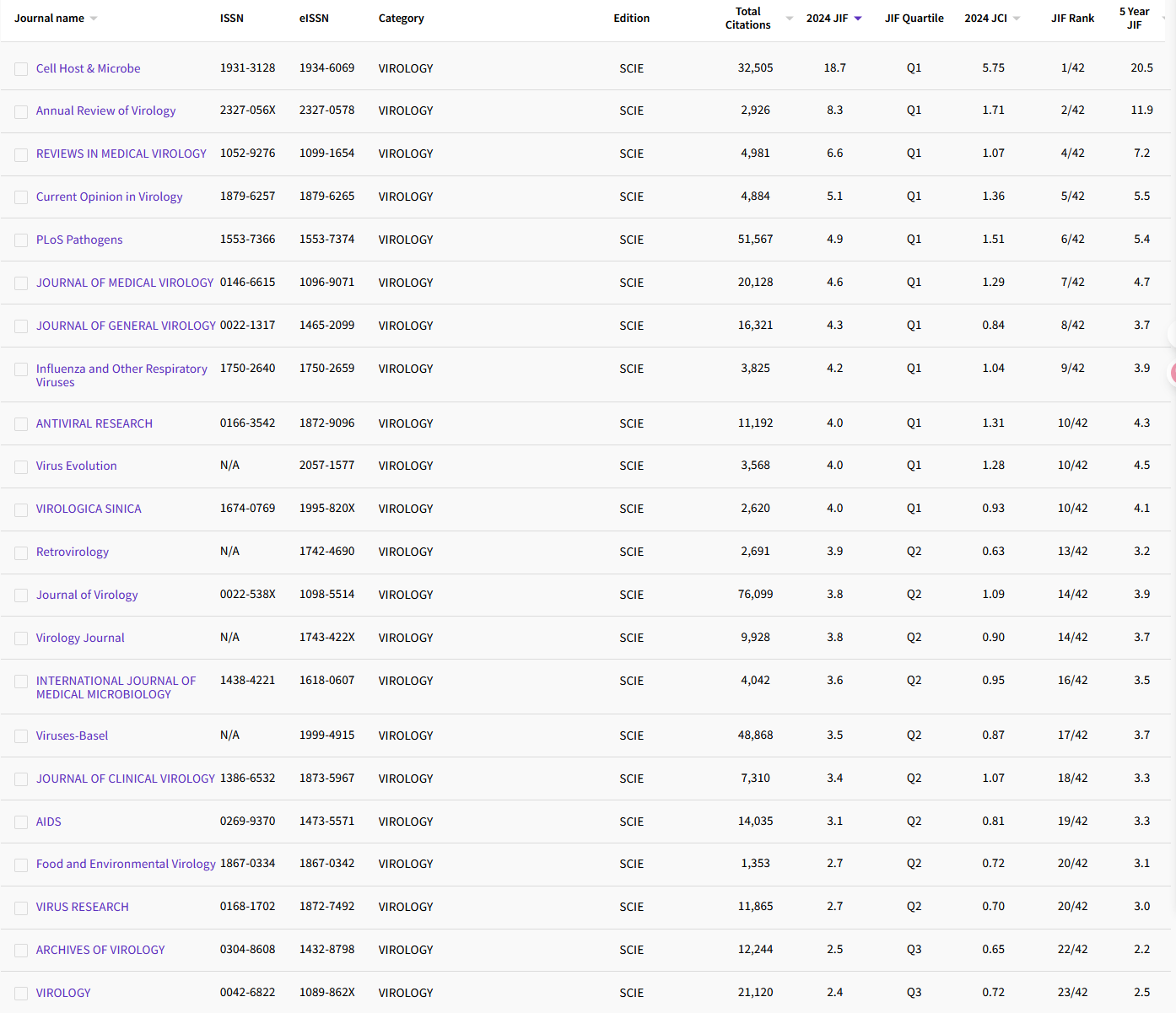Select the PLoS Pathogens checkbox

21,240
